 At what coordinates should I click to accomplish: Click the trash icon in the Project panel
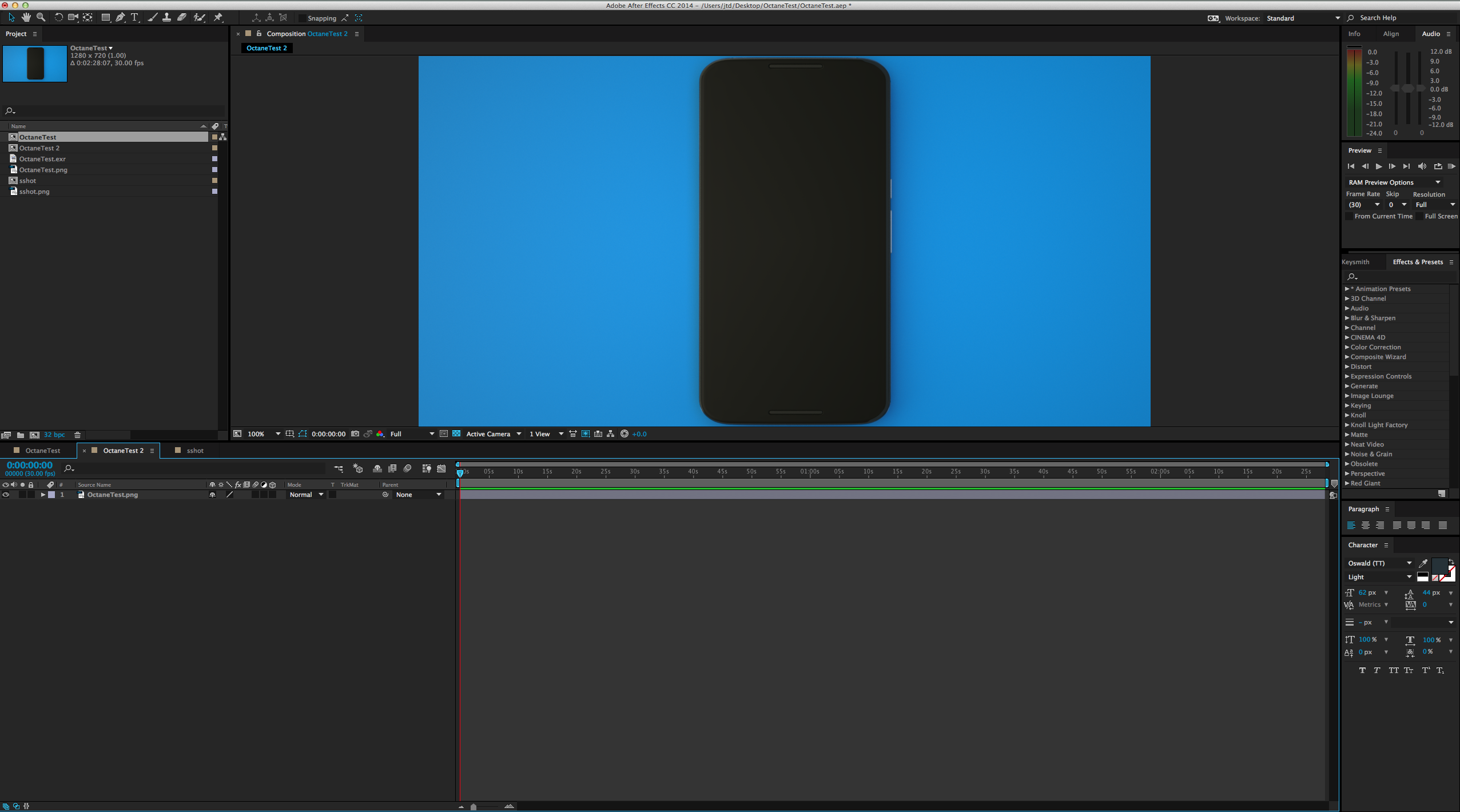[x=78, y=435]
